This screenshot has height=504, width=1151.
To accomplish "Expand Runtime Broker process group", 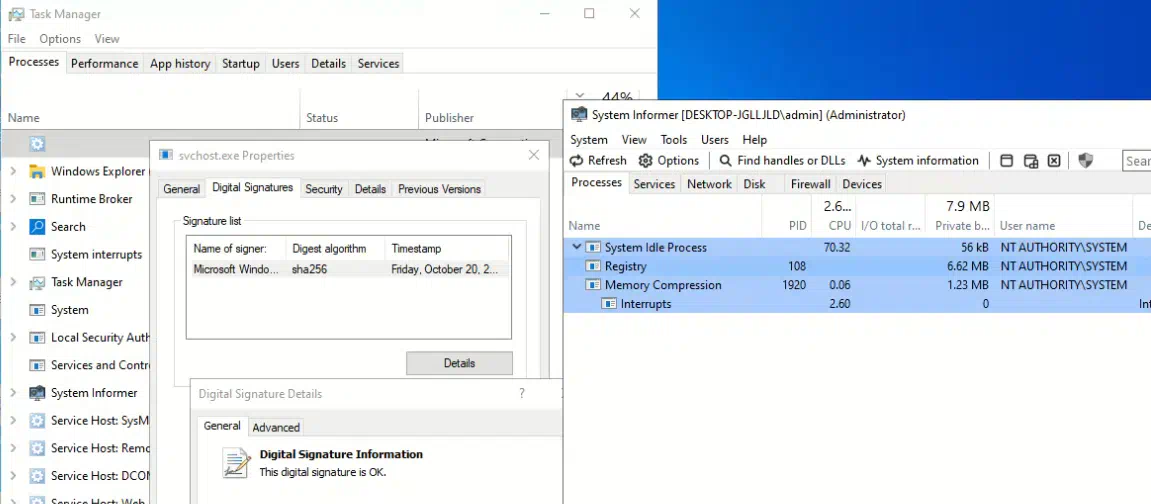I will point(13,199).
